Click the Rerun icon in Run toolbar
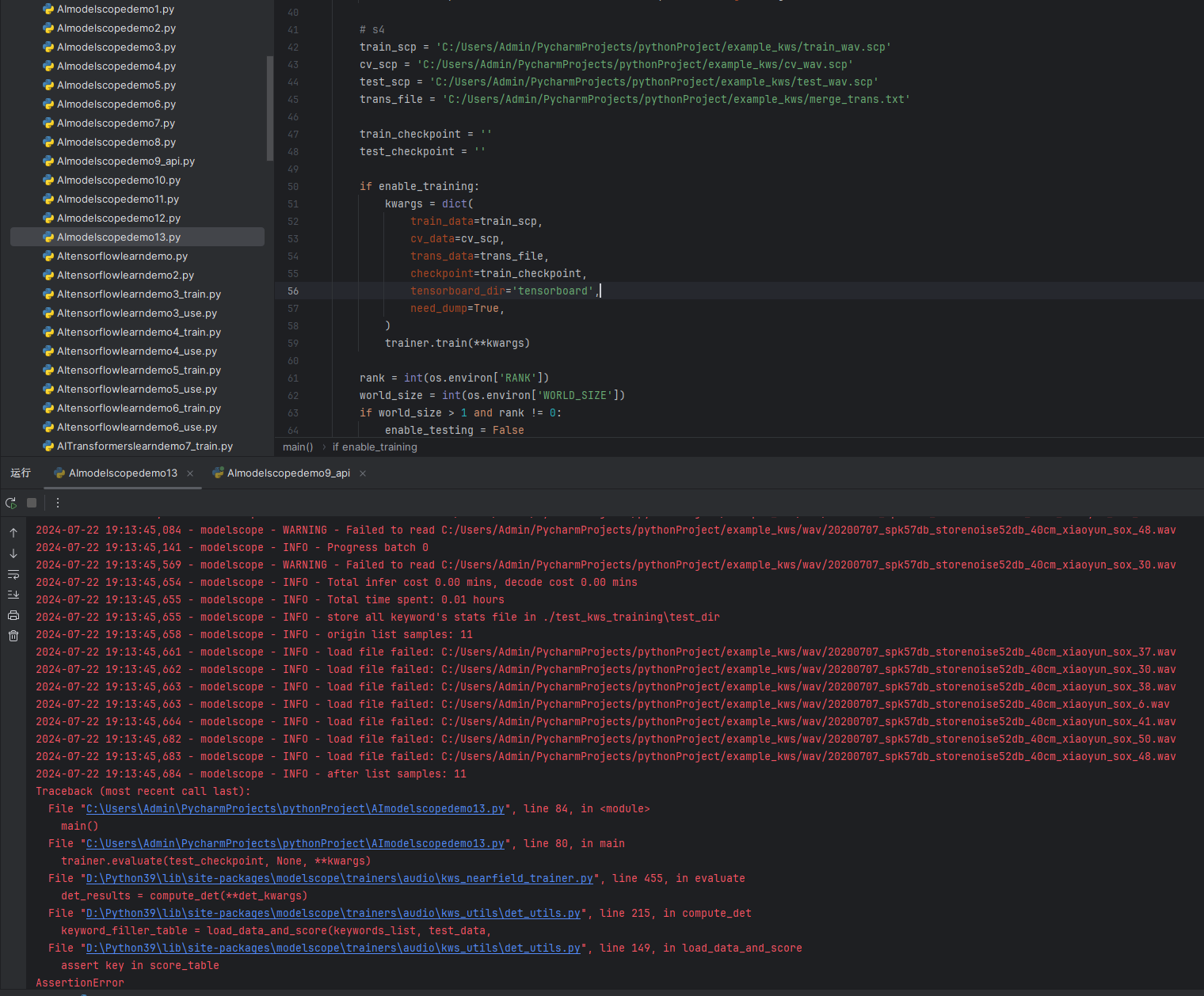The image size is (1204, 996). point(11,503)
